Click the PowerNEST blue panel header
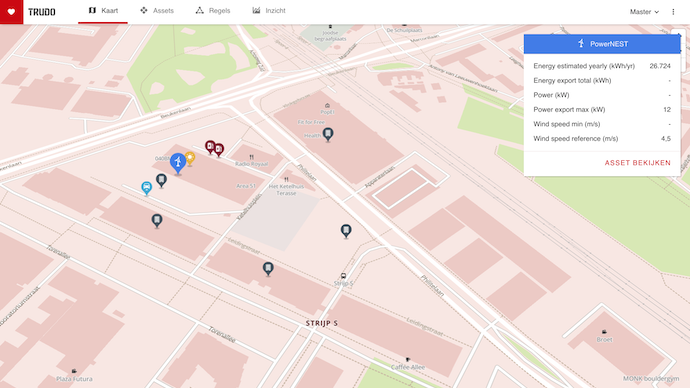690x388 pixels. 602,44
